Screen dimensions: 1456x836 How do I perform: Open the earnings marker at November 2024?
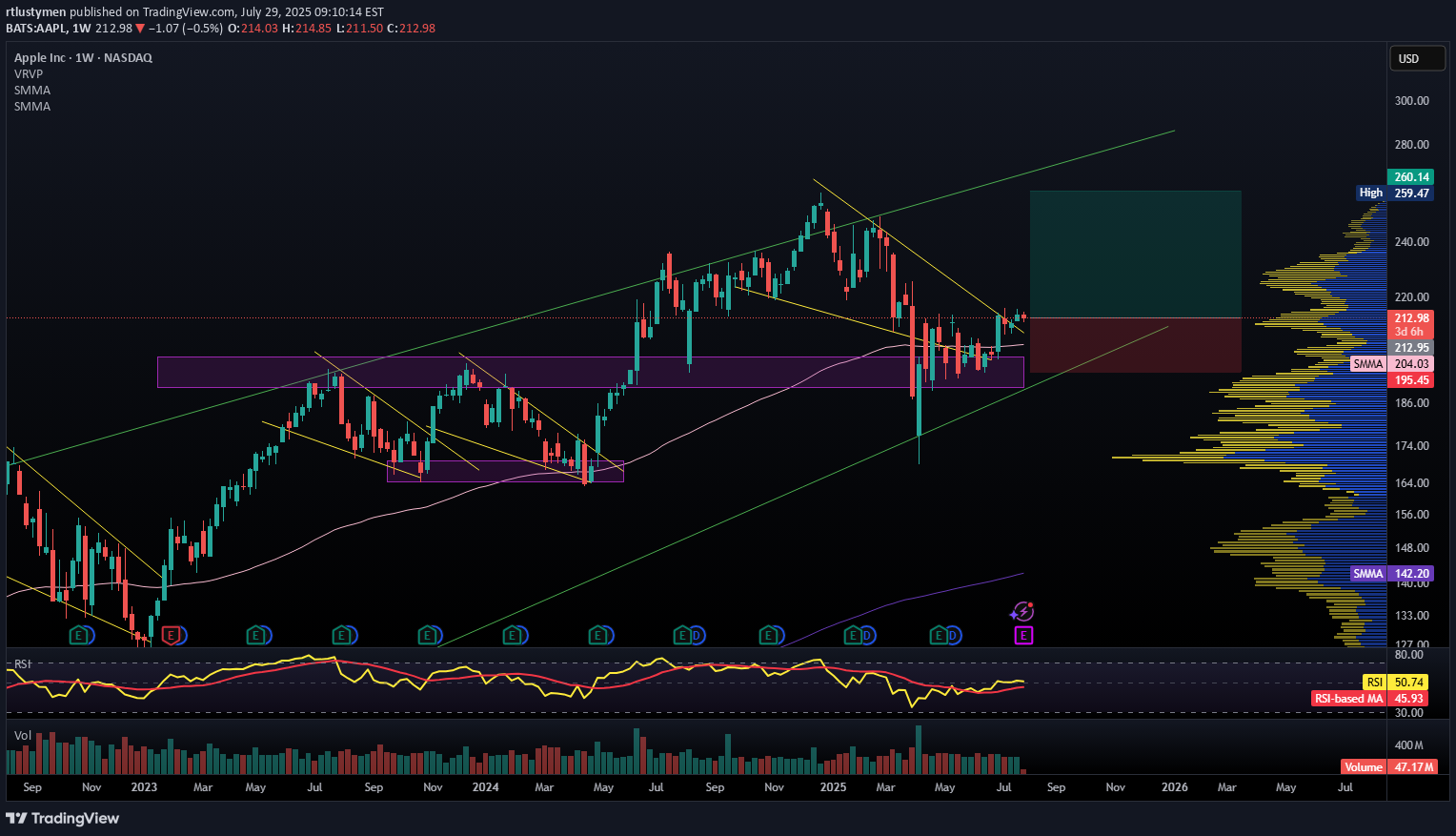pyautogui.click(x=768, y=635)
